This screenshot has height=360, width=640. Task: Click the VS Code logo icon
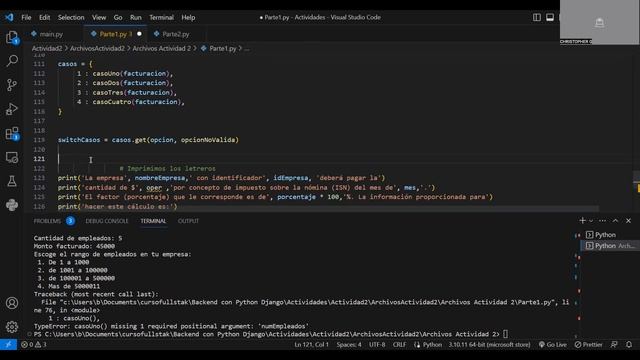point(9,17)
